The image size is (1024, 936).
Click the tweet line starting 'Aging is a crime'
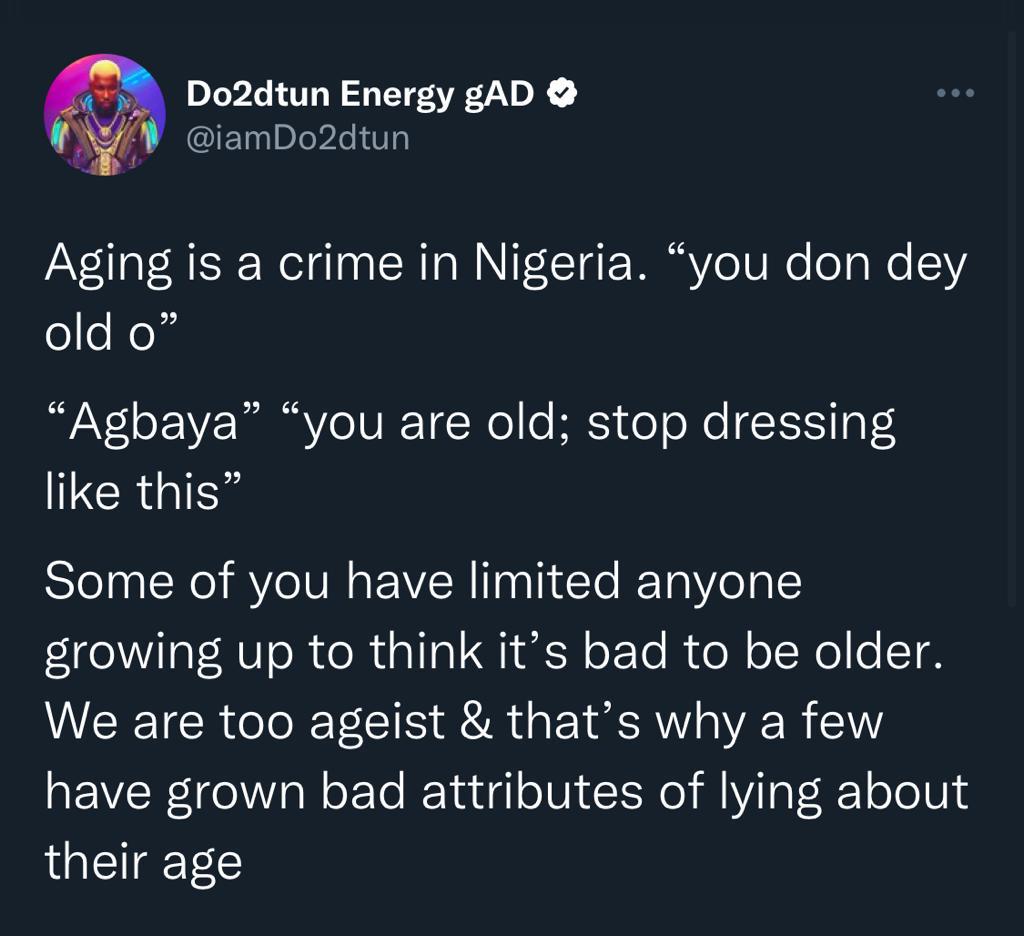(505, 265)
